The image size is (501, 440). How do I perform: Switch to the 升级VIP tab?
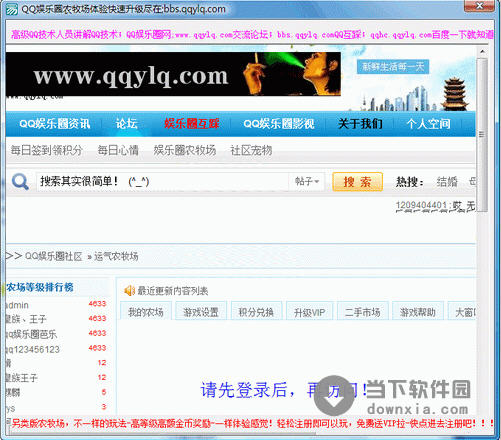point(309,312)
